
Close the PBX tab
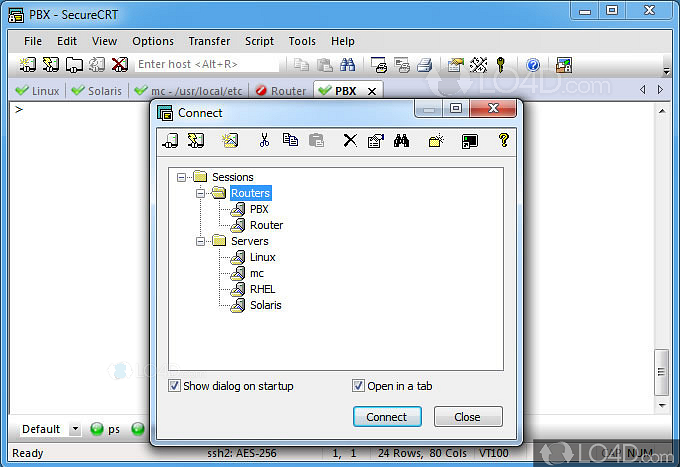tap(372, 91)
